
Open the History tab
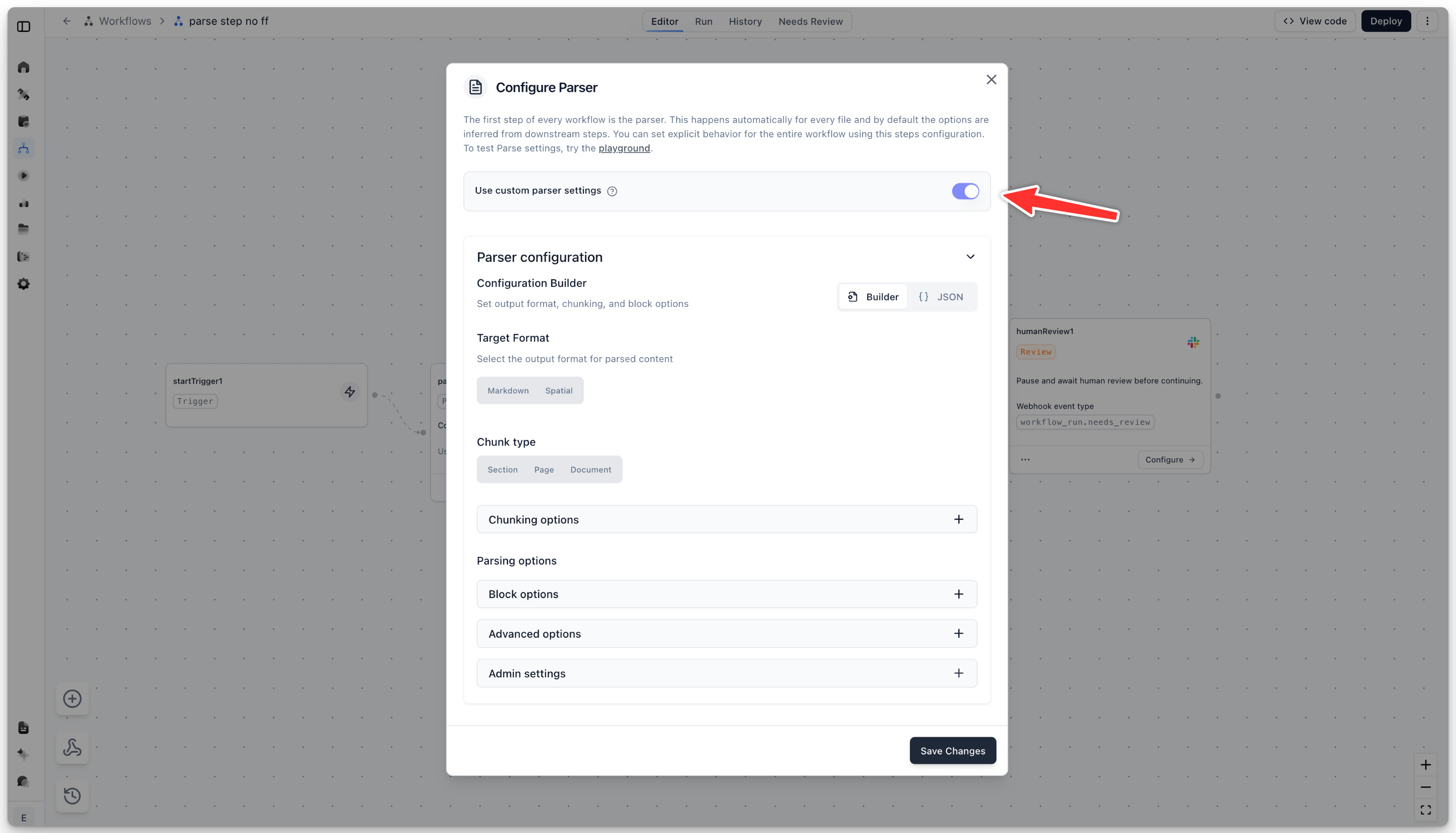coord(745,21)
